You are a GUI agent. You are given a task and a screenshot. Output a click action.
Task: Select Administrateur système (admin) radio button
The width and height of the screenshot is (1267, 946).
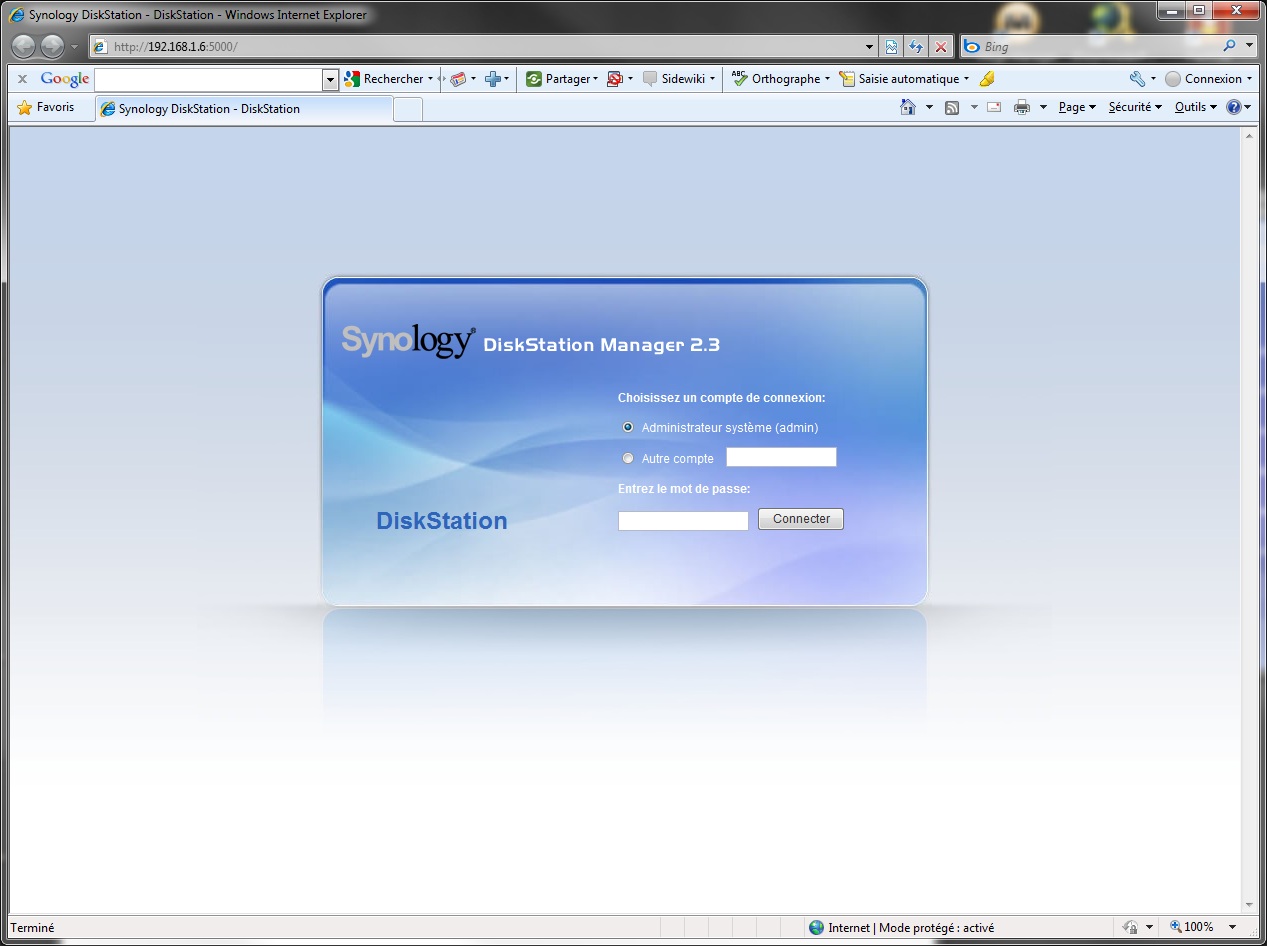tap(628, 427)
